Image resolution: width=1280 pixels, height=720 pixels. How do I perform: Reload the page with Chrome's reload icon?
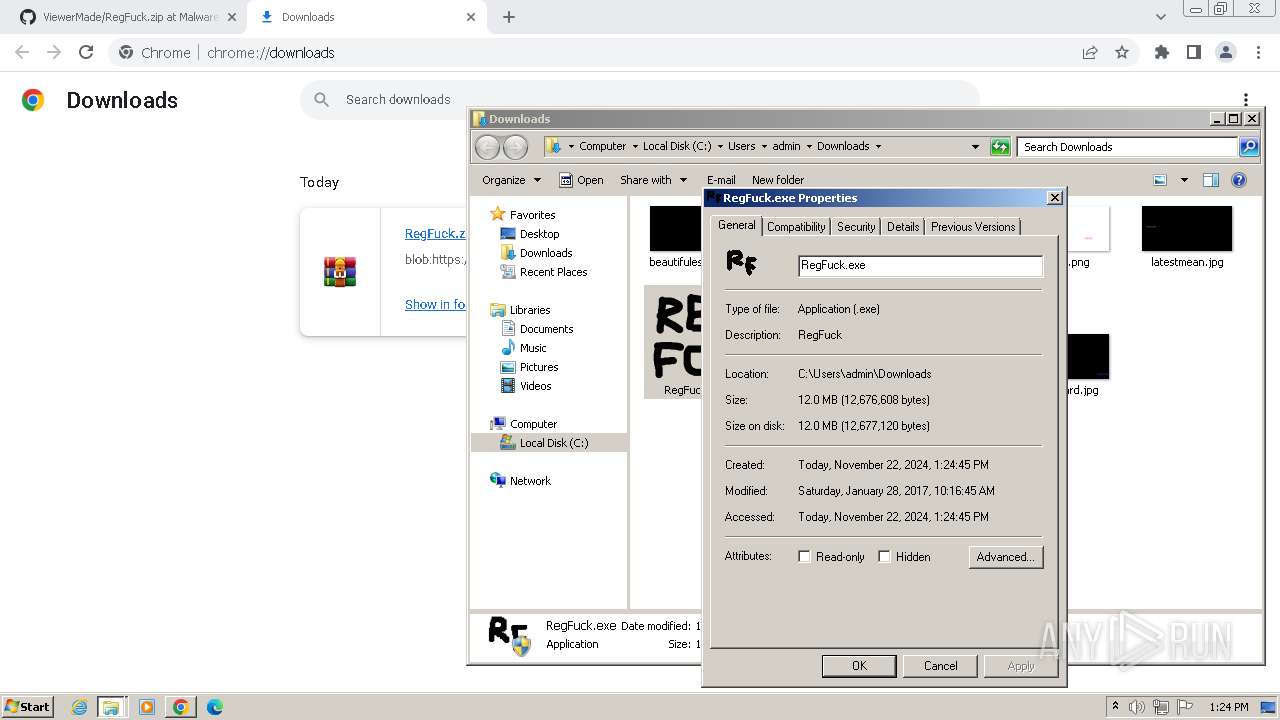[86, 52]
